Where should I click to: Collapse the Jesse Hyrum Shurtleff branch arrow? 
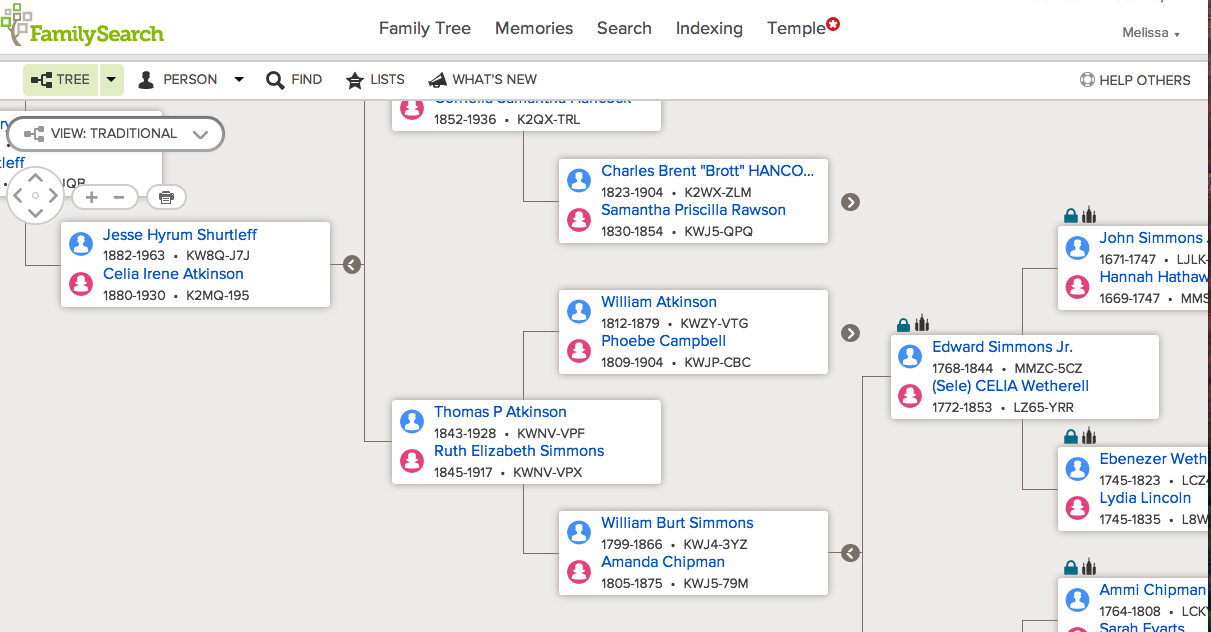coord(351,265)
